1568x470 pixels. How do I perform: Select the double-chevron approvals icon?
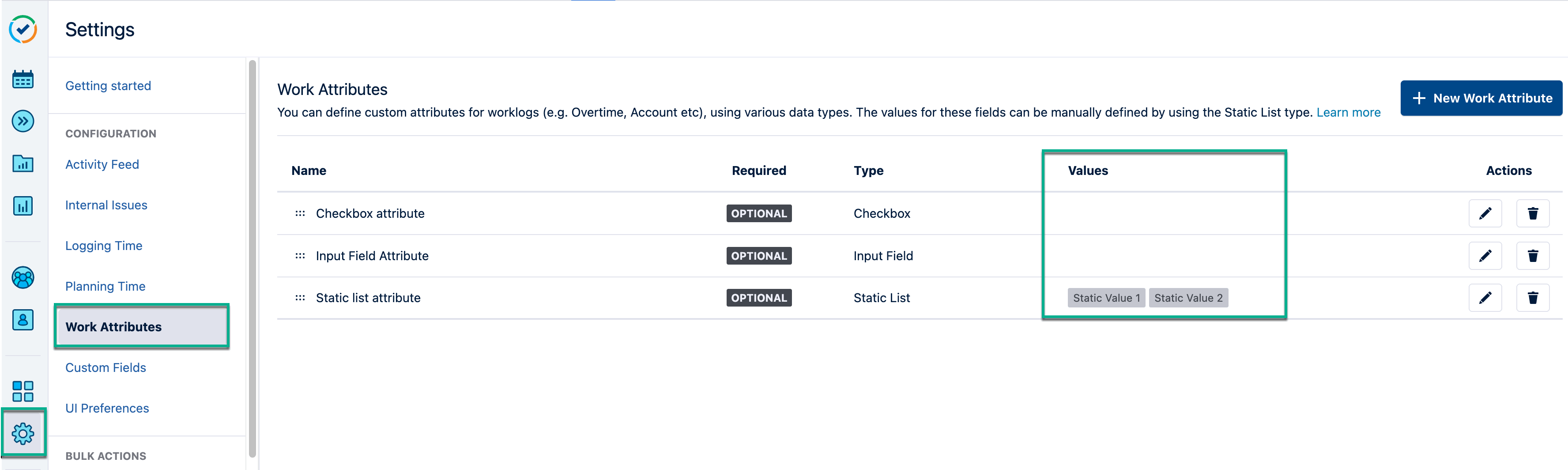point(23,121)
